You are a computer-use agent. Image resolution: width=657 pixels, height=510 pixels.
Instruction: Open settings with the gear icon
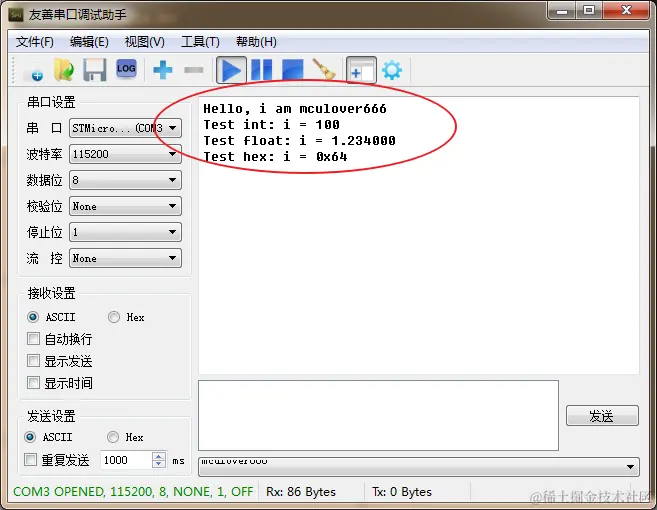point(392,70)
